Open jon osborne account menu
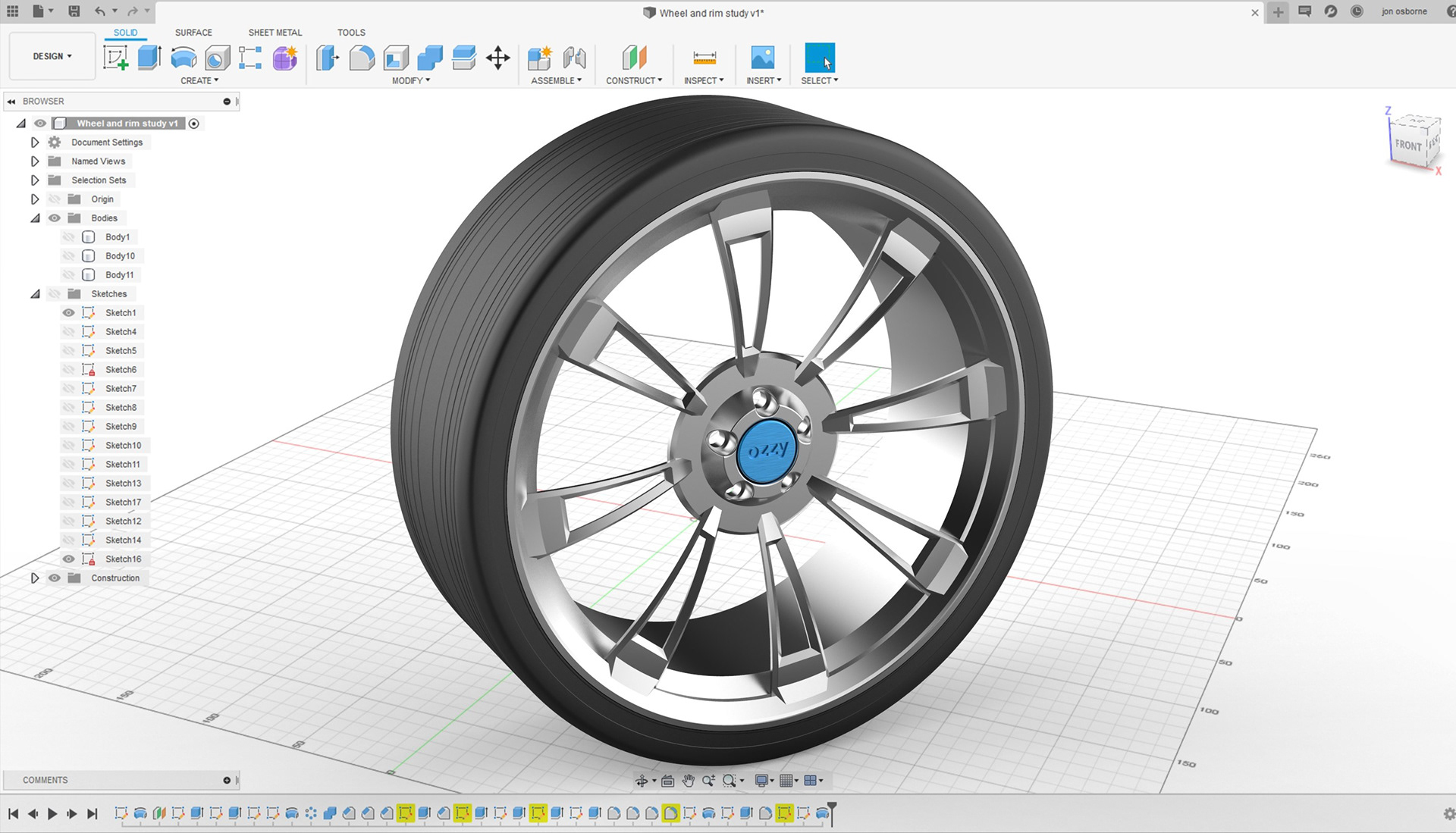The height and width of the screenshot is (833, 1456). pos(1404,11)
